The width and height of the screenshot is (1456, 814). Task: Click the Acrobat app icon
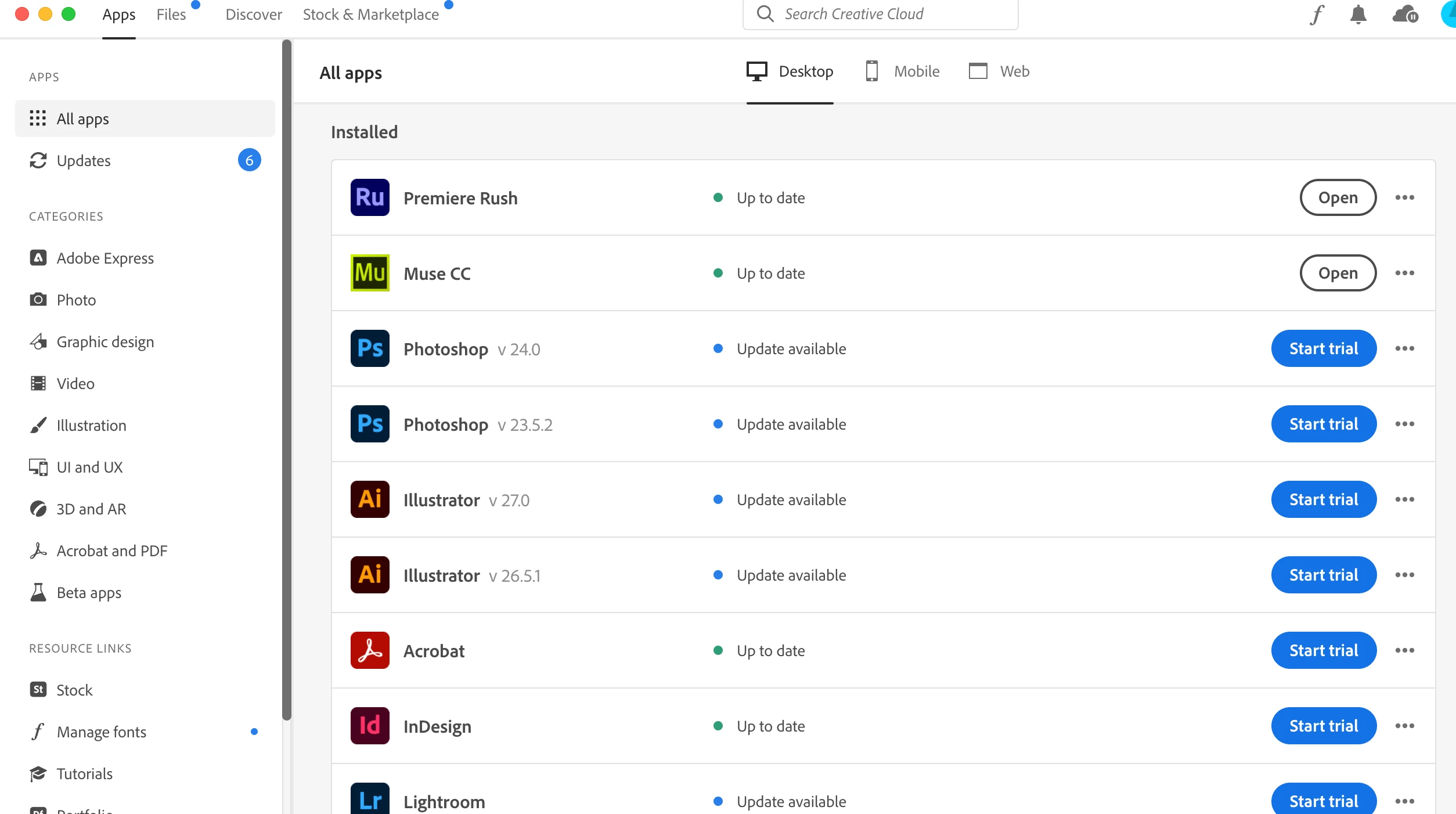click(370, 650)
